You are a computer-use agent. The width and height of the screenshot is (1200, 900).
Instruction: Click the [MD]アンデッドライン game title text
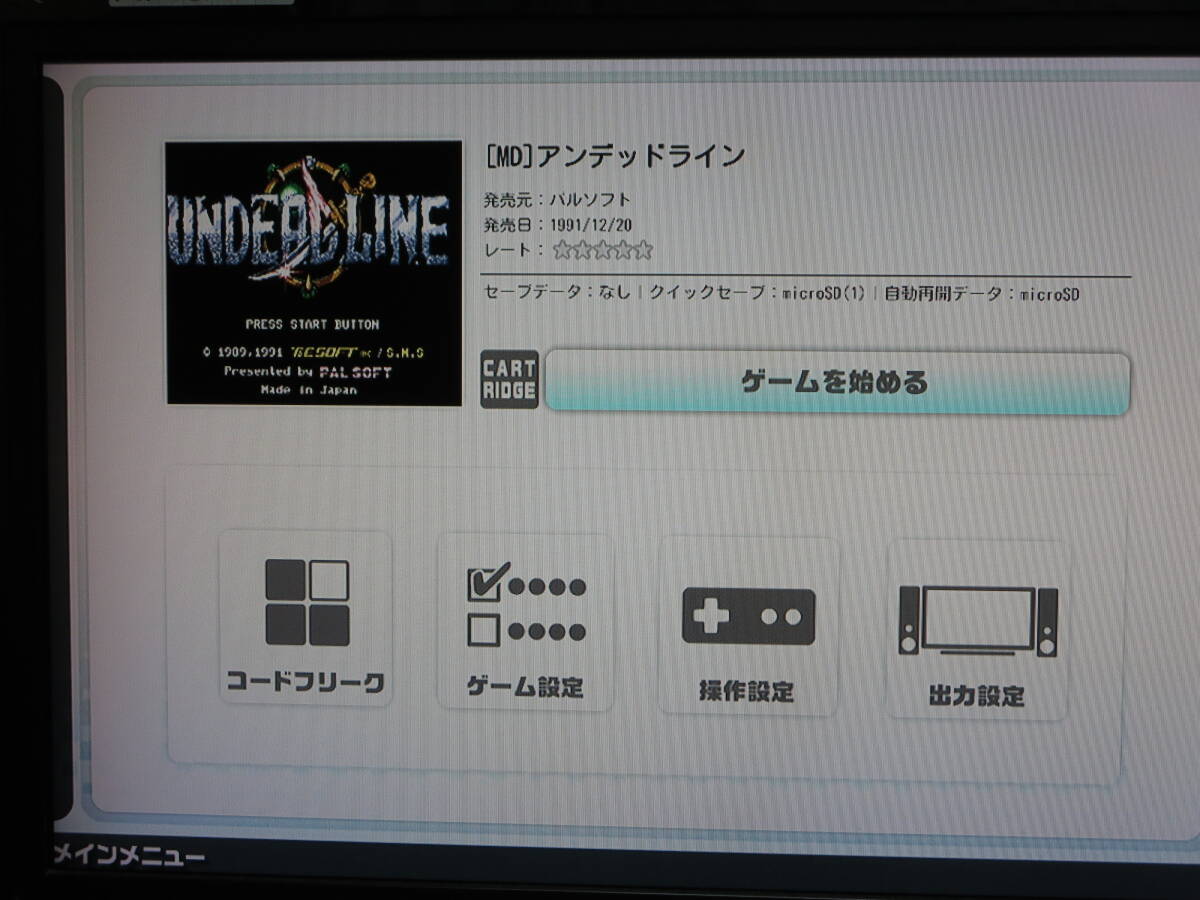[x=615, y=156]
